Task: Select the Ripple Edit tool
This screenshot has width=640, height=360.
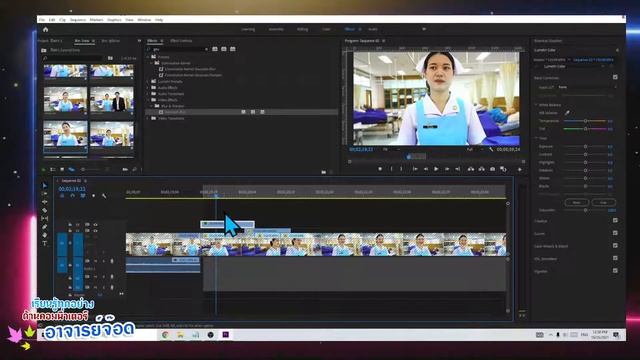Action: 44,202
